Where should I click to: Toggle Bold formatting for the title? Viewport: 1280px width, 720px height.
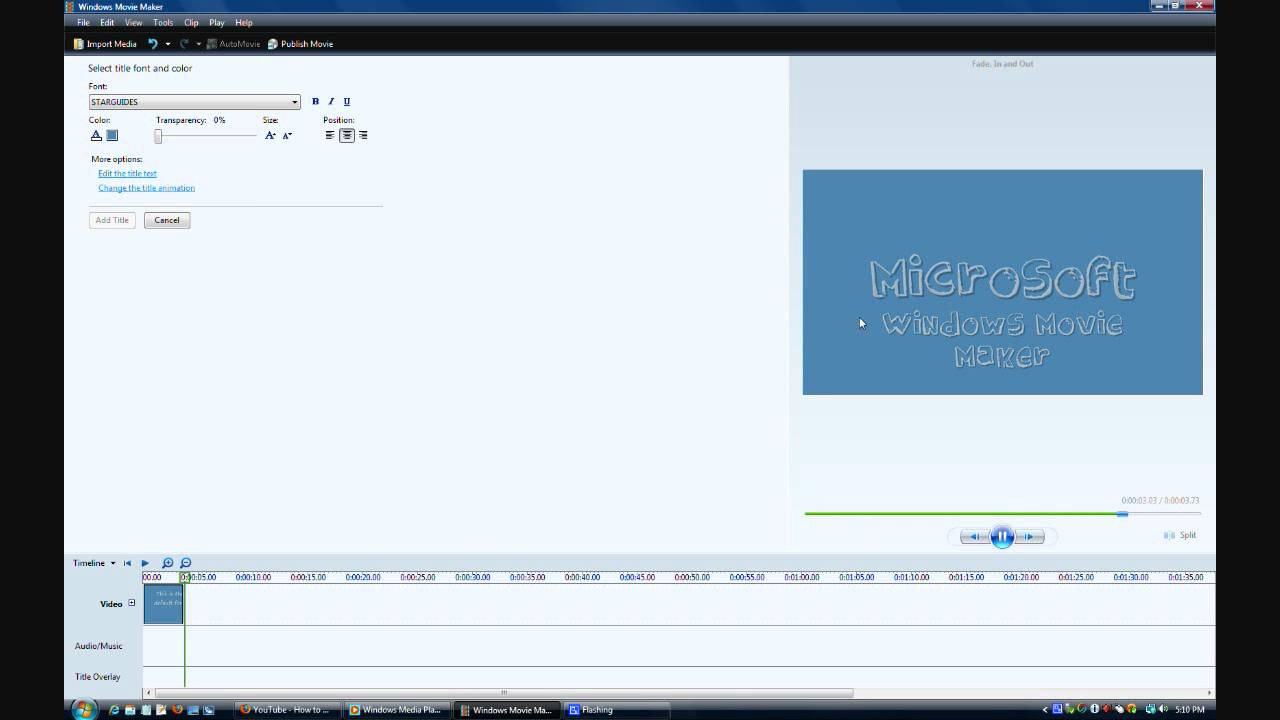315,101
